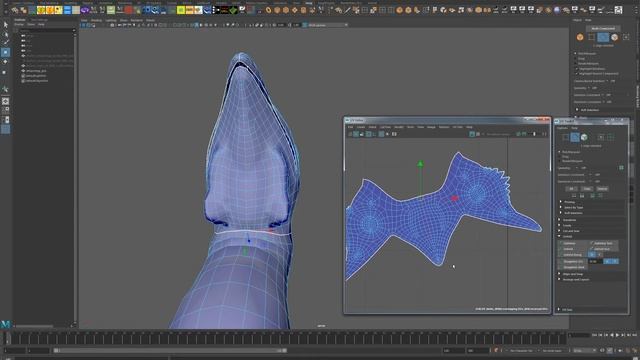640x360 pixels.
Task: Click the Maya logo icon at bottom left
Action: point(5,324)
